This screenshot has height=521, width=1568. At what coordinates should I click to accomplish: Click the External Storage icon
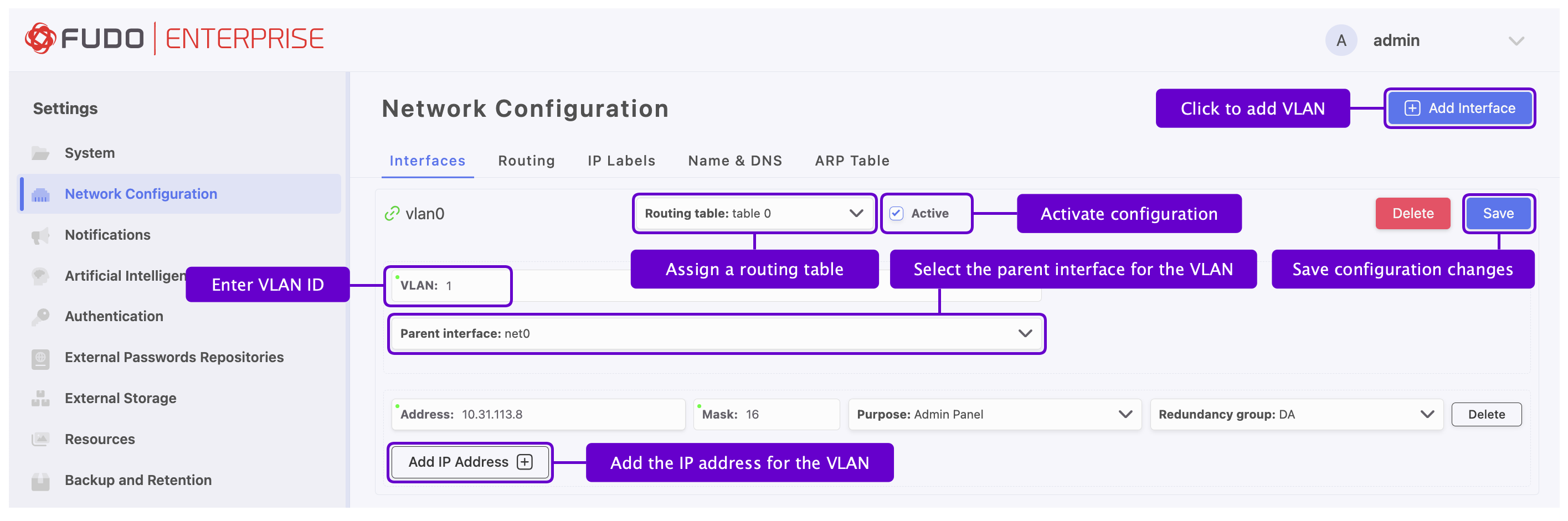point(40,399)
